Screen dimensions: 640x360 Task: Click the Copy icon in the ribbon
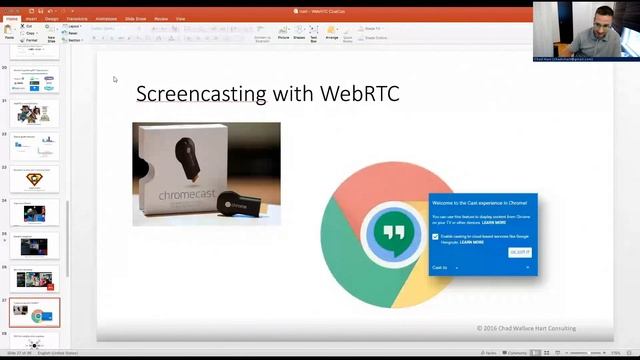point(23,33)
